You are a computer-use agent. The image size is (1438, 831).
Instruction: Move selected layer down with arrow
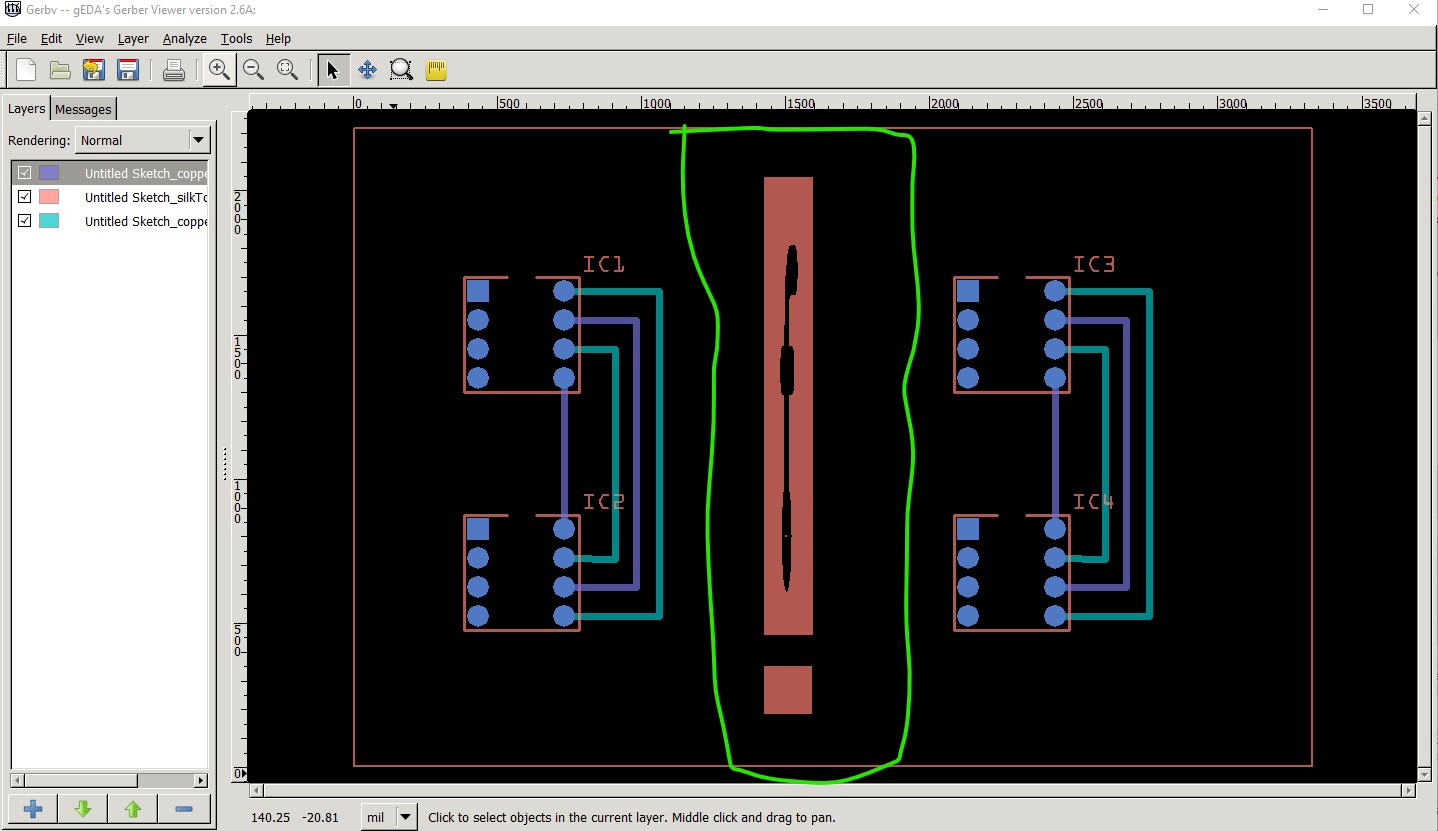click(83, 809)
